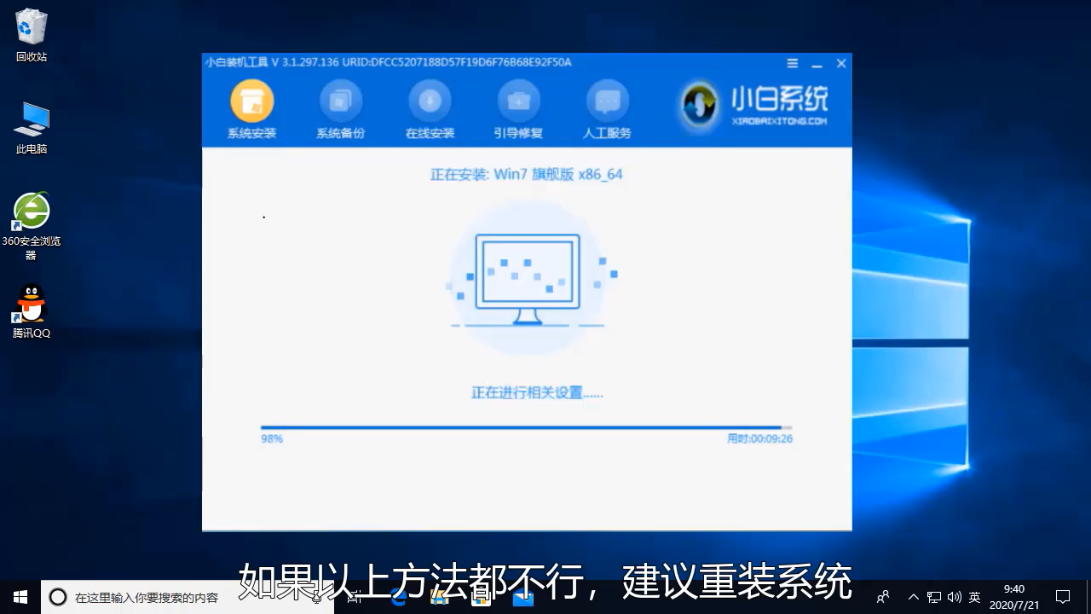1091x614 pixels.
Task: Go to the 人工服务 tab
Action: click(x=607, y=111)
